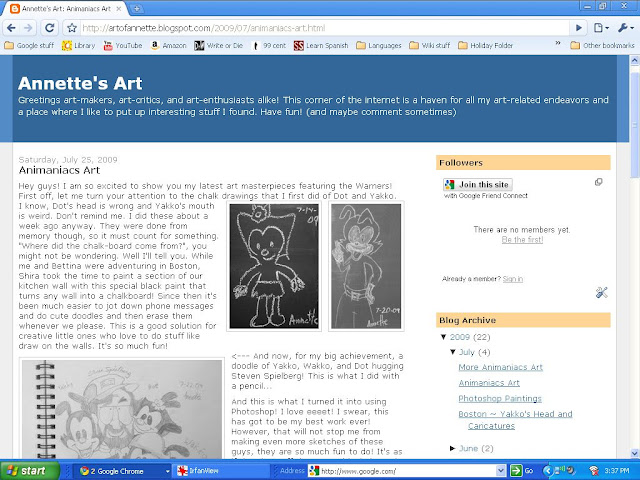
Task: Click the URL in the address bar
Action: click(x=203, y=28)
